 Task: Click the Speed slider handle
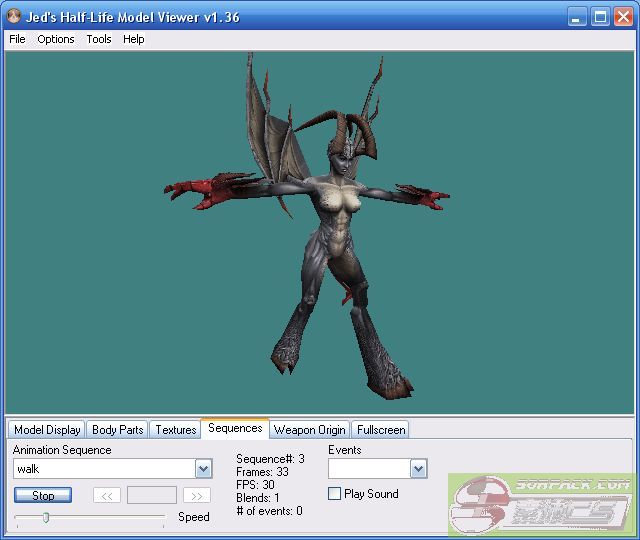tap(46, 518)
